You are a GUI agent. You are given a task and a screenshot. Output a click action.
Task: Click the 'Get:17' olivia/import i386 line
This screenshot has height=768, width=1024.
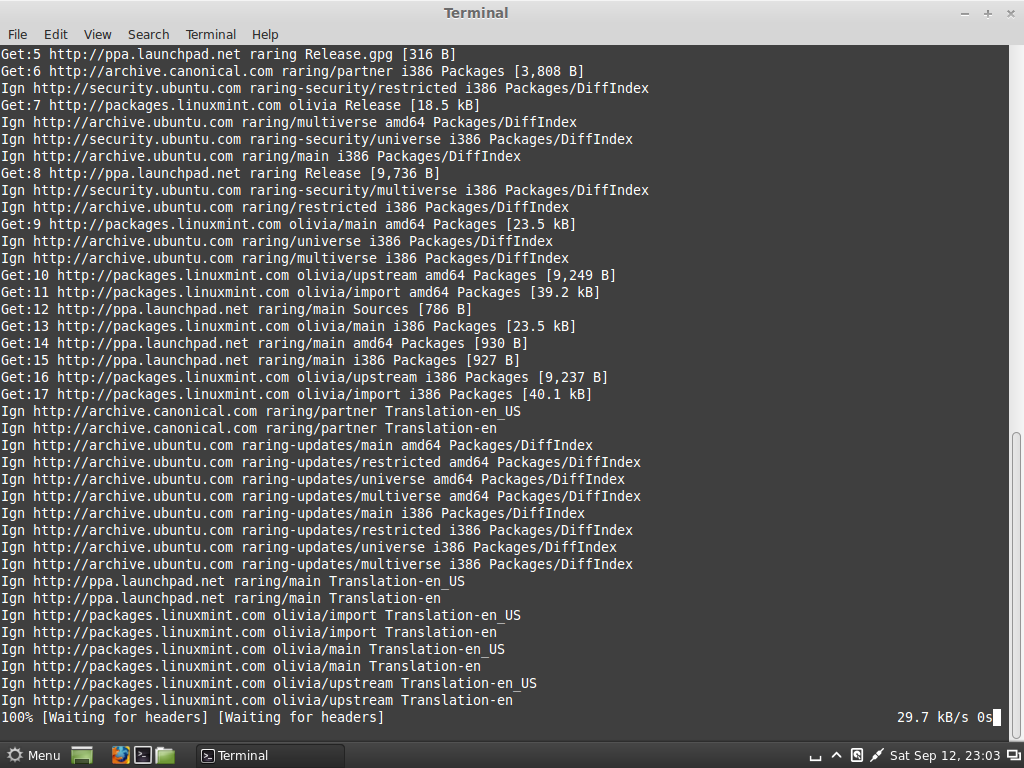296,394
